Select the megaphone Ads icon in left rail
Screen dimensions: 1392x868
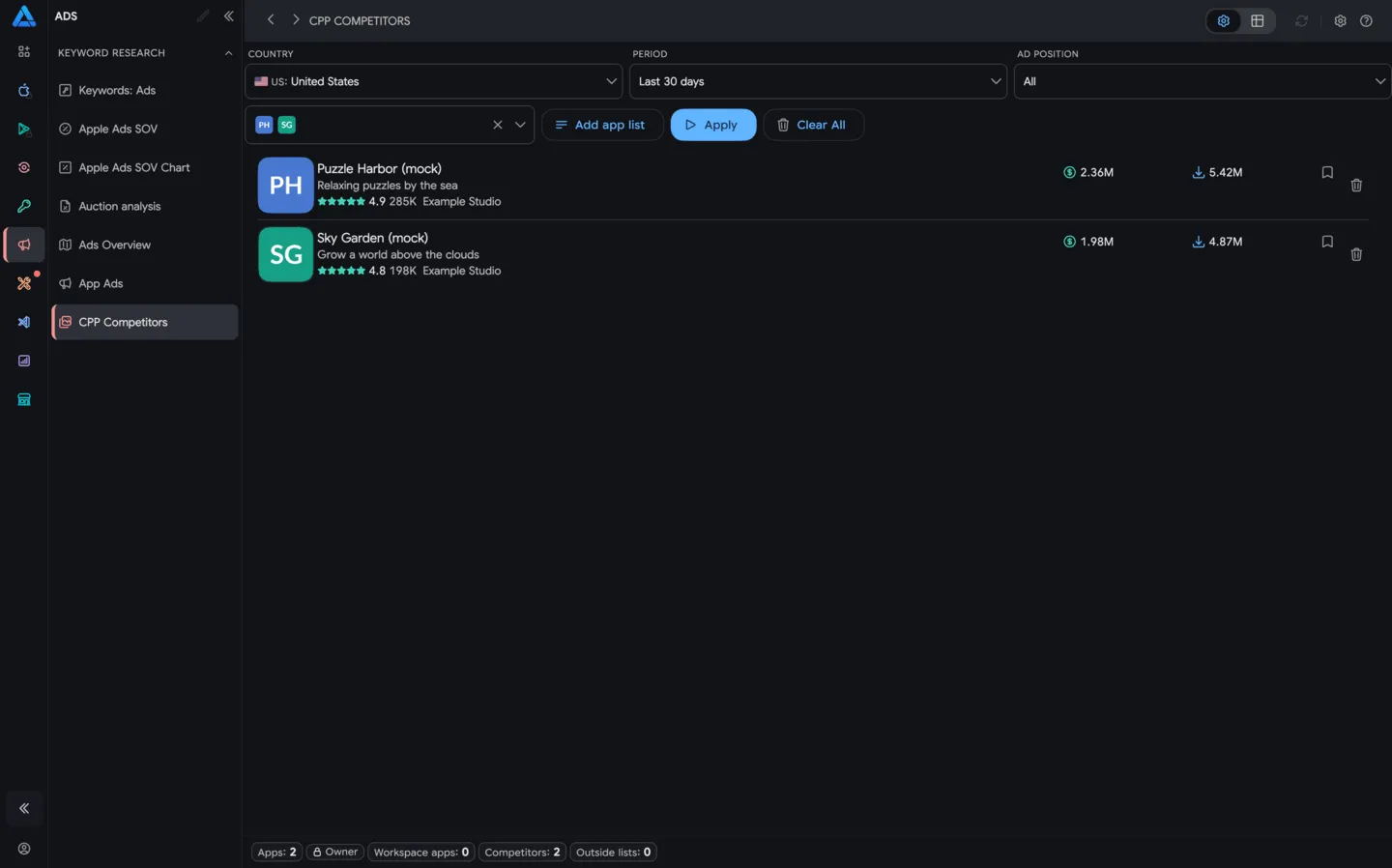(x=24, y=245)
